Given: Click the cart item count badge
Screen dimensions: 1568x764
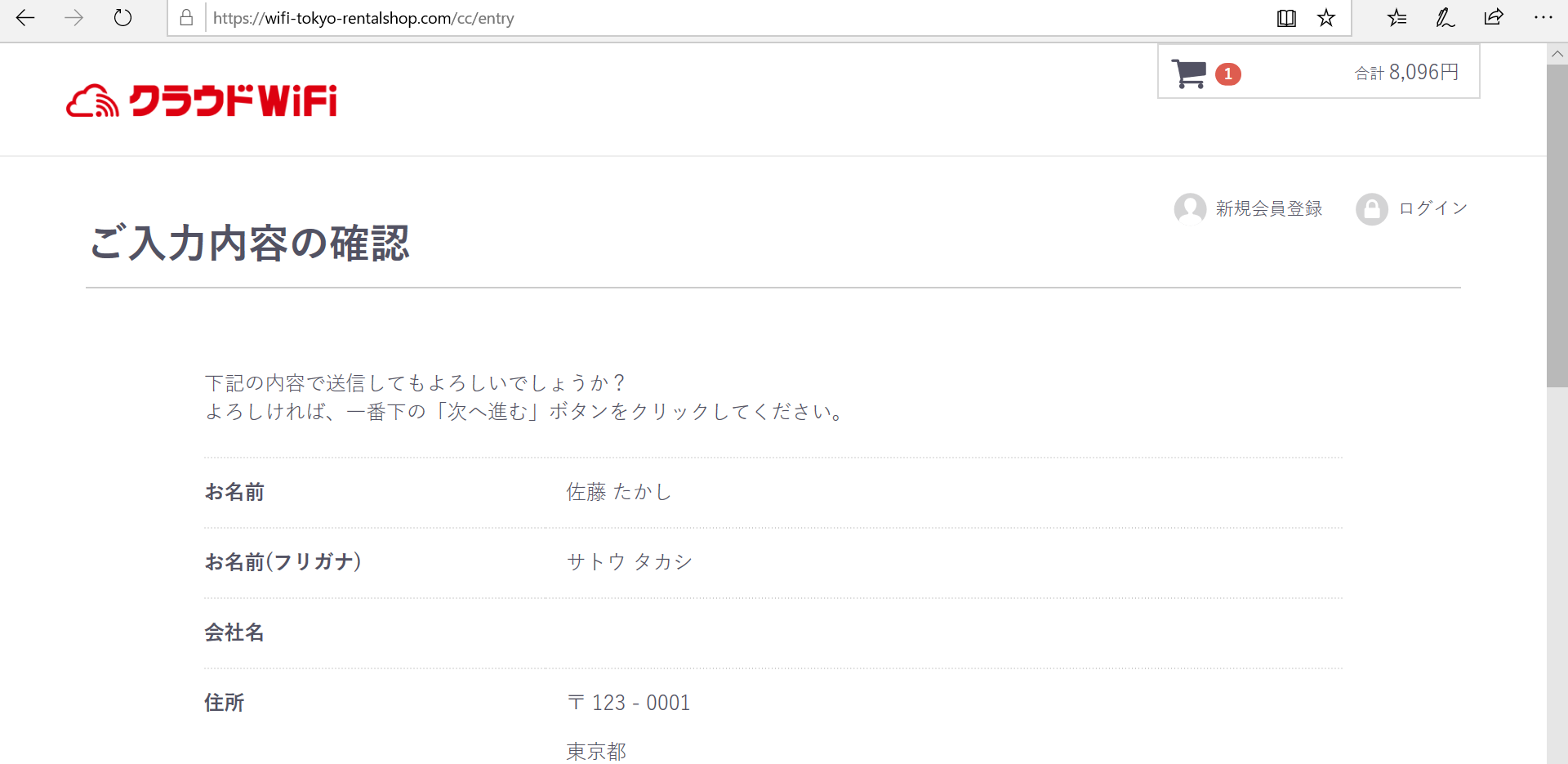Looking at the screenshot, I should coord(1227,74).
